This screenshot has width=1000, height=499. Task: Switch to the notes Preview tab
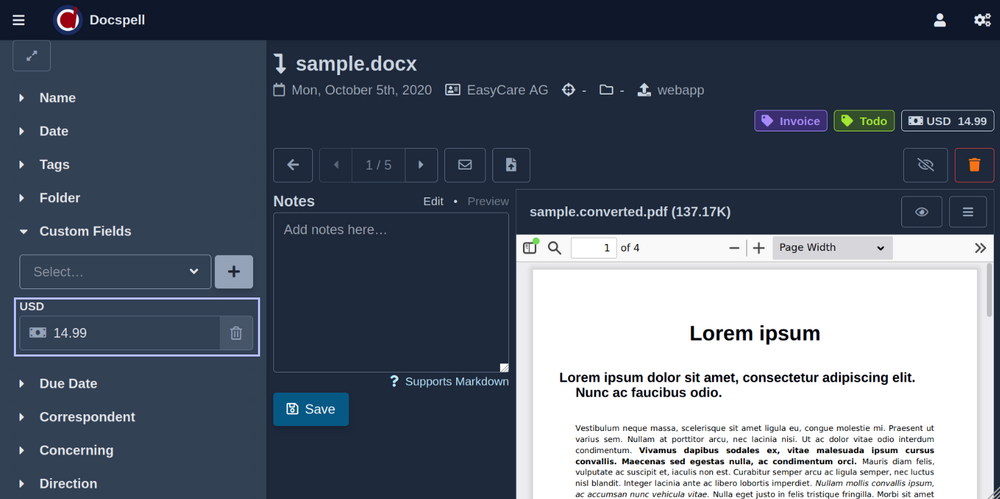488,201
